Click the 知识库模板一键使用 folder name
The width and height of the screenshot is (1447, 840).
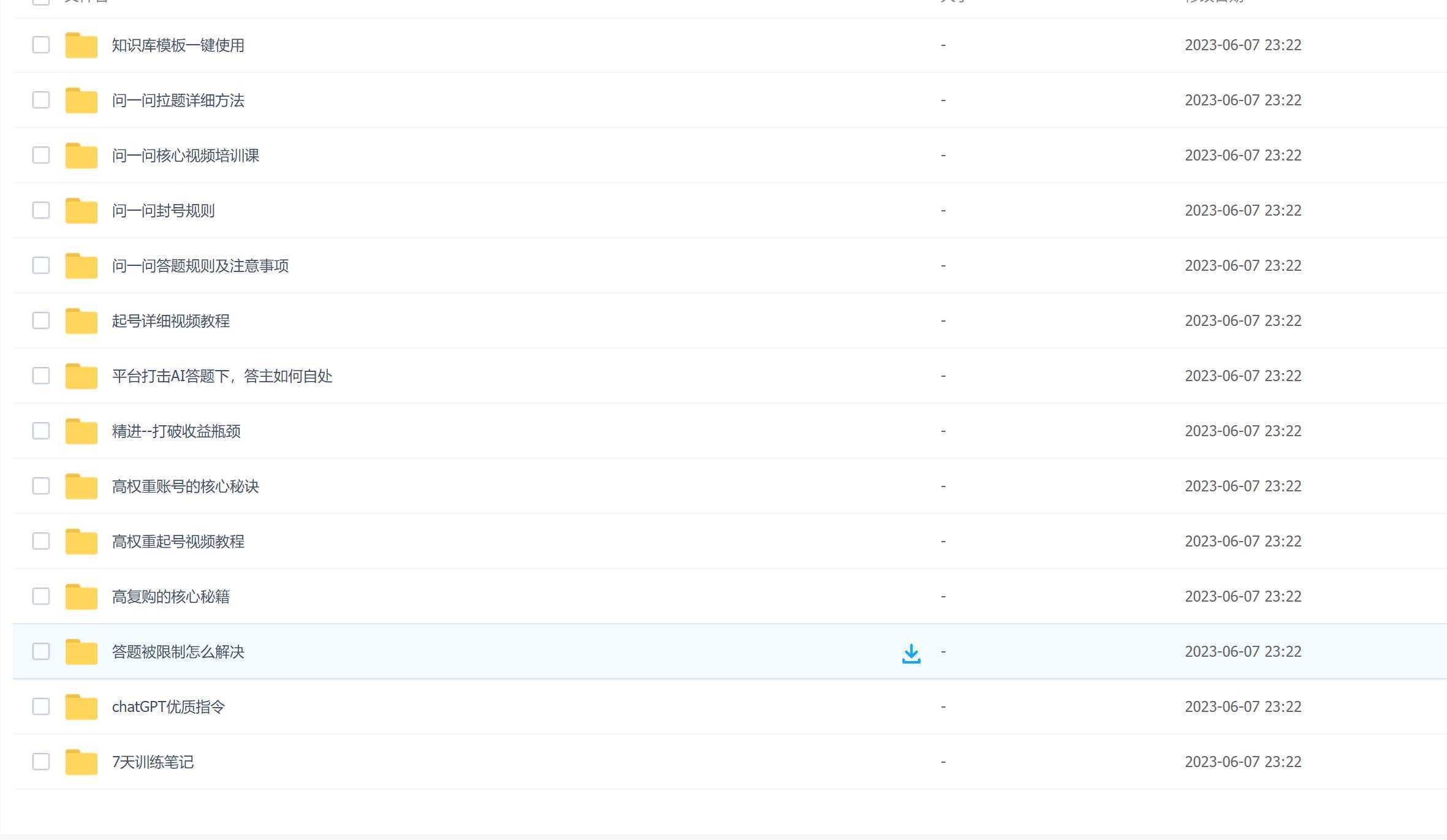(x=178, y=45)
